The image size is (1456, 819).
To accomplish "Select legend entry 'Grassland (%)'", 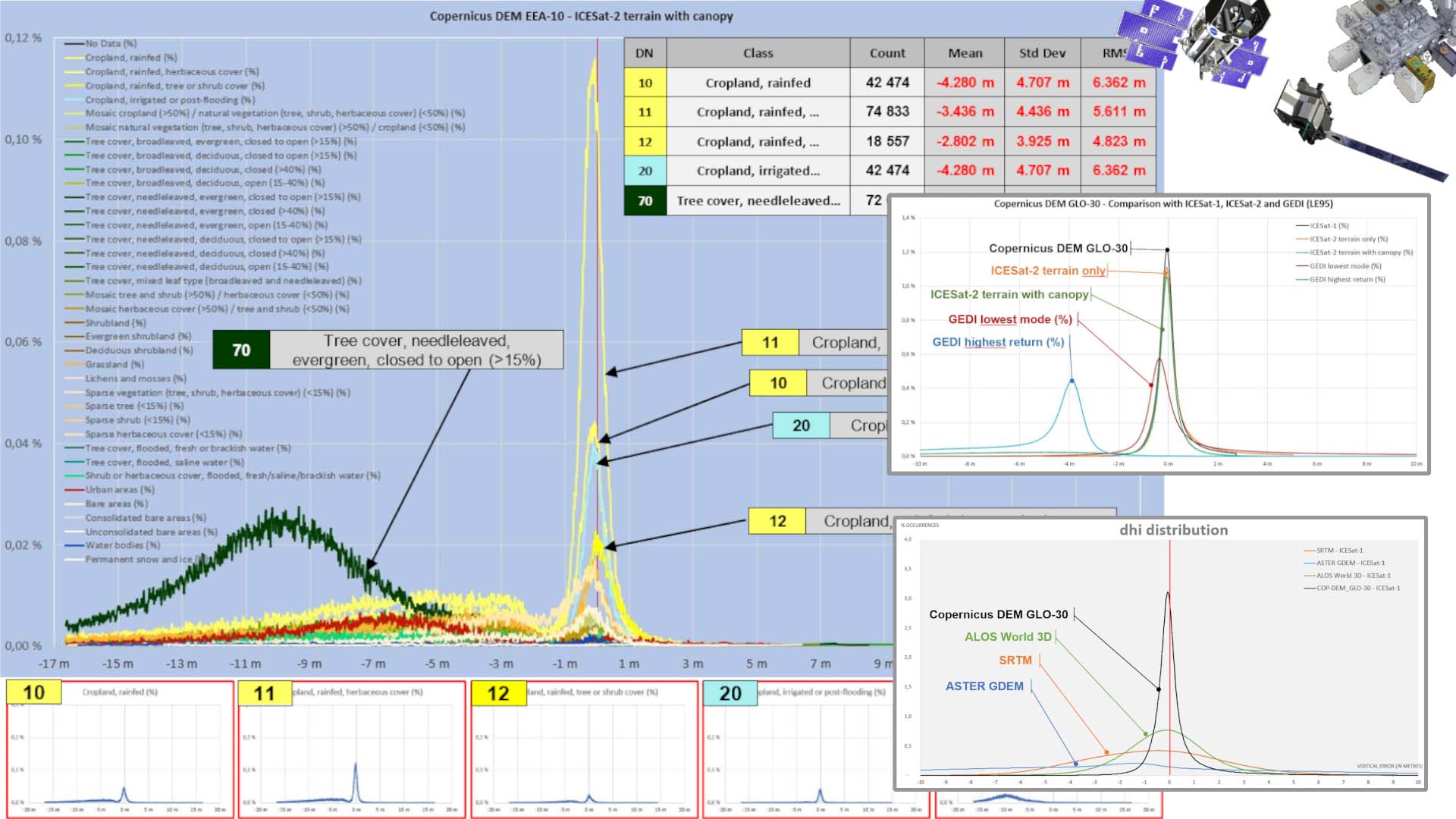I will click(x=105, y=364).
